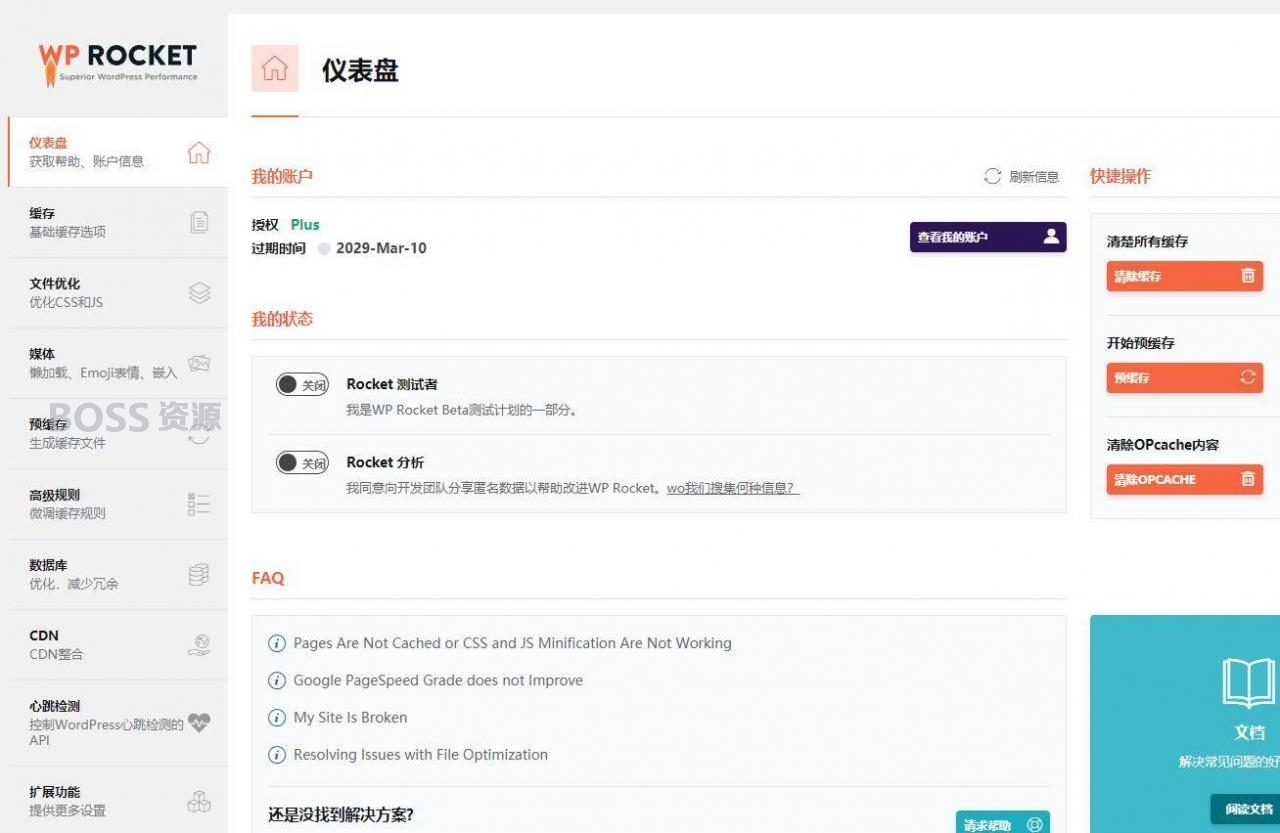Click the 阅读文档 button
1280x833 pixels.
(x=1245, y=809)
